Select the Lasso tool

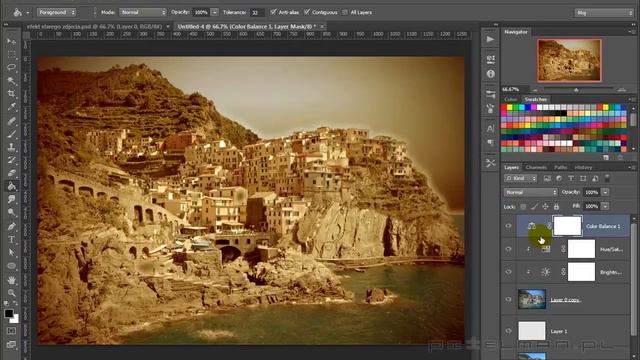coord(11,67)
